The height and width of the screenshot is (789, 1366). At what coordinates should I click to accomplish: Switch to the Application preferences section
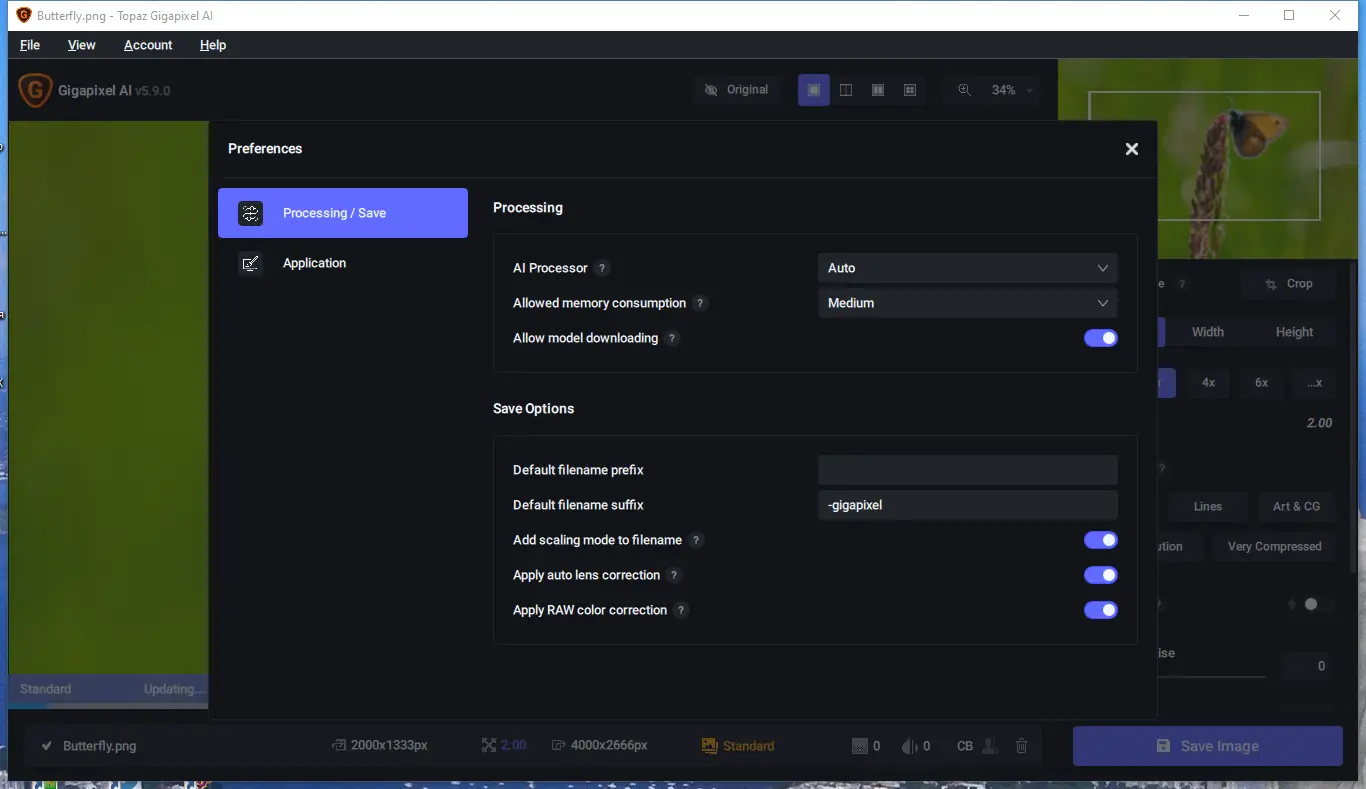click(343, 263)
